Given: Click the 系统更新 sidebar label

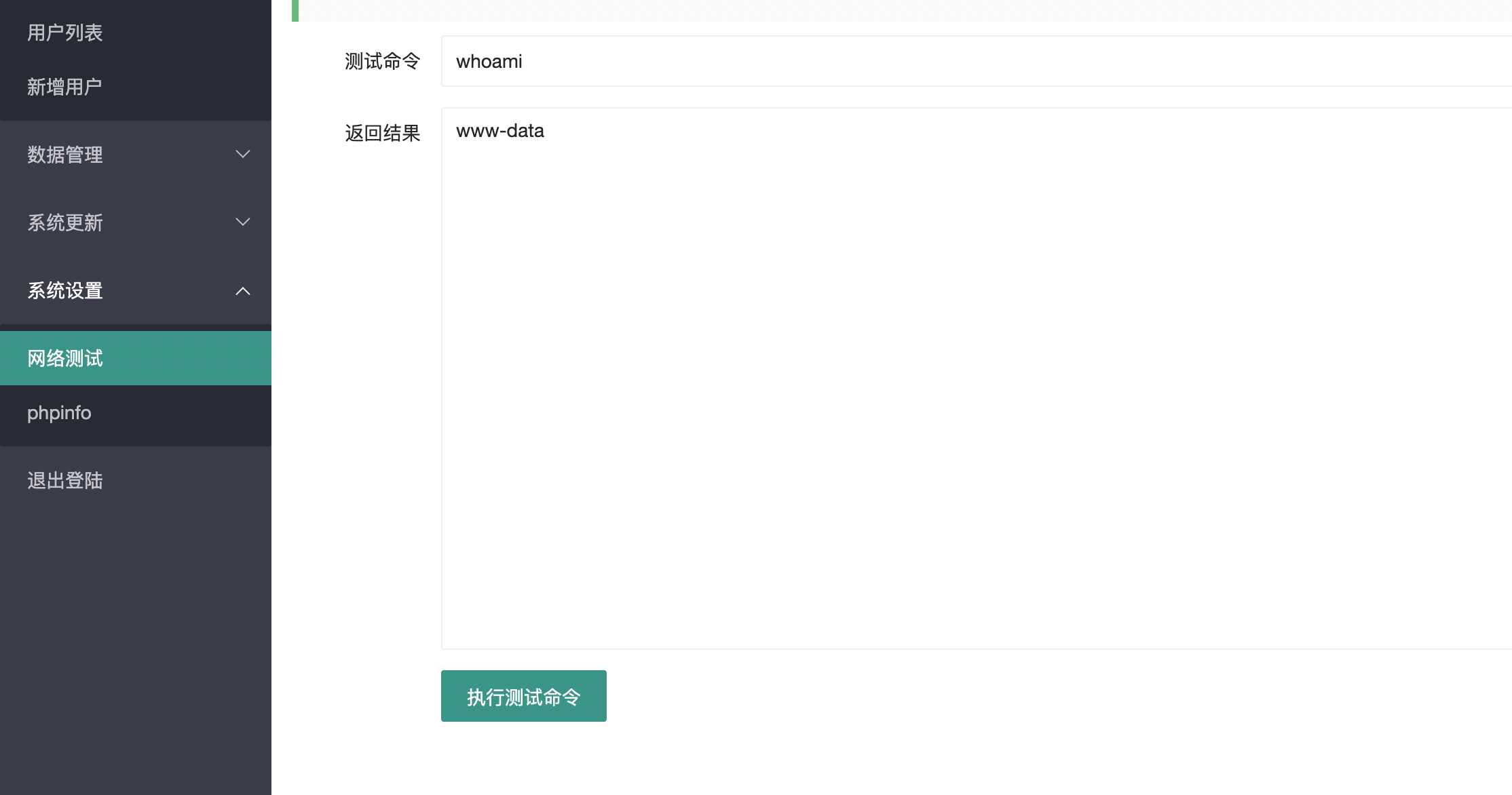Looking at the screenshot, I should tap(65, 222).
